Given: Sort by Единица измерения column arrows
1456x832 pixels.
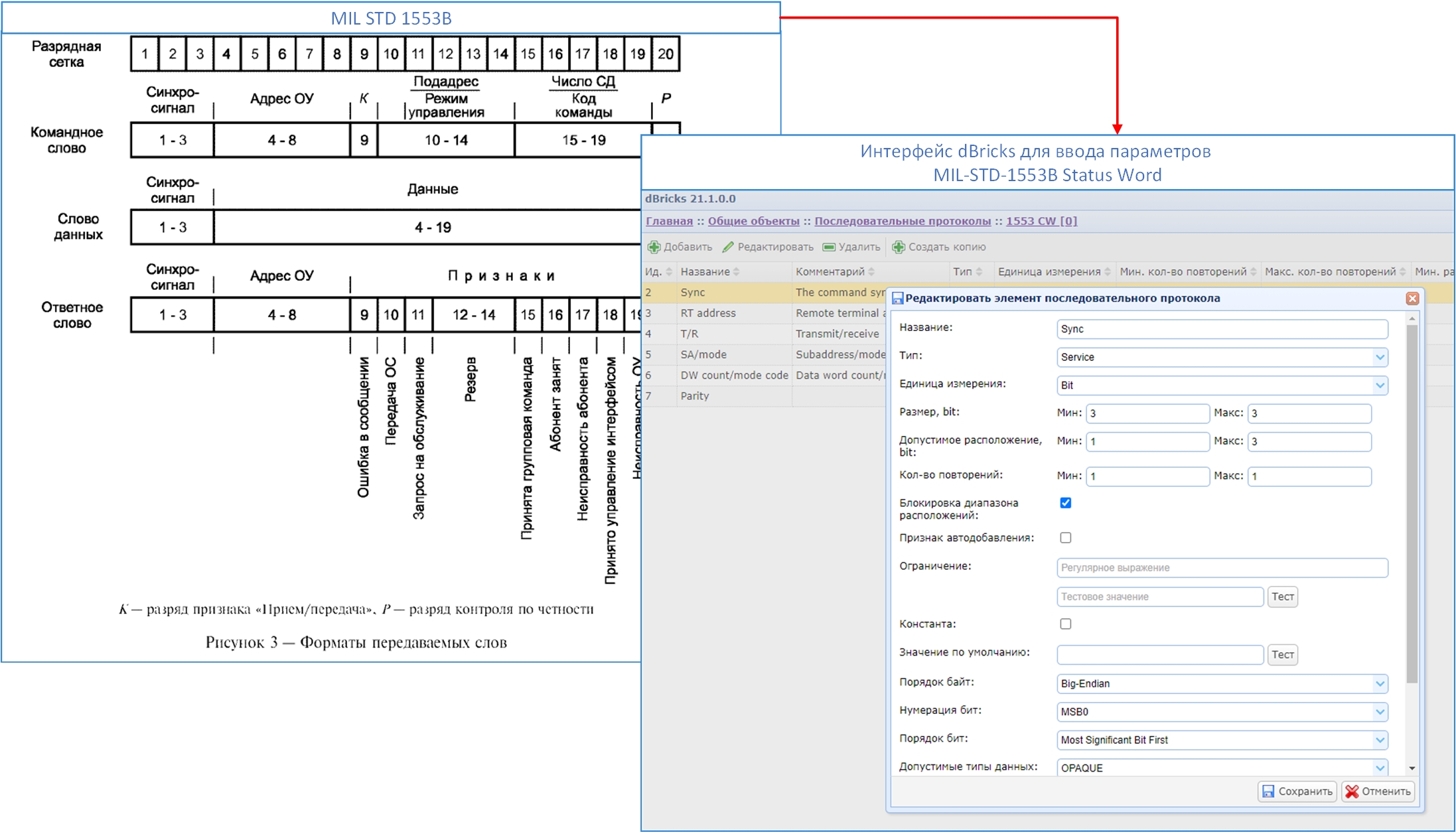Looking at the screenshot, I should (1107, 272).
